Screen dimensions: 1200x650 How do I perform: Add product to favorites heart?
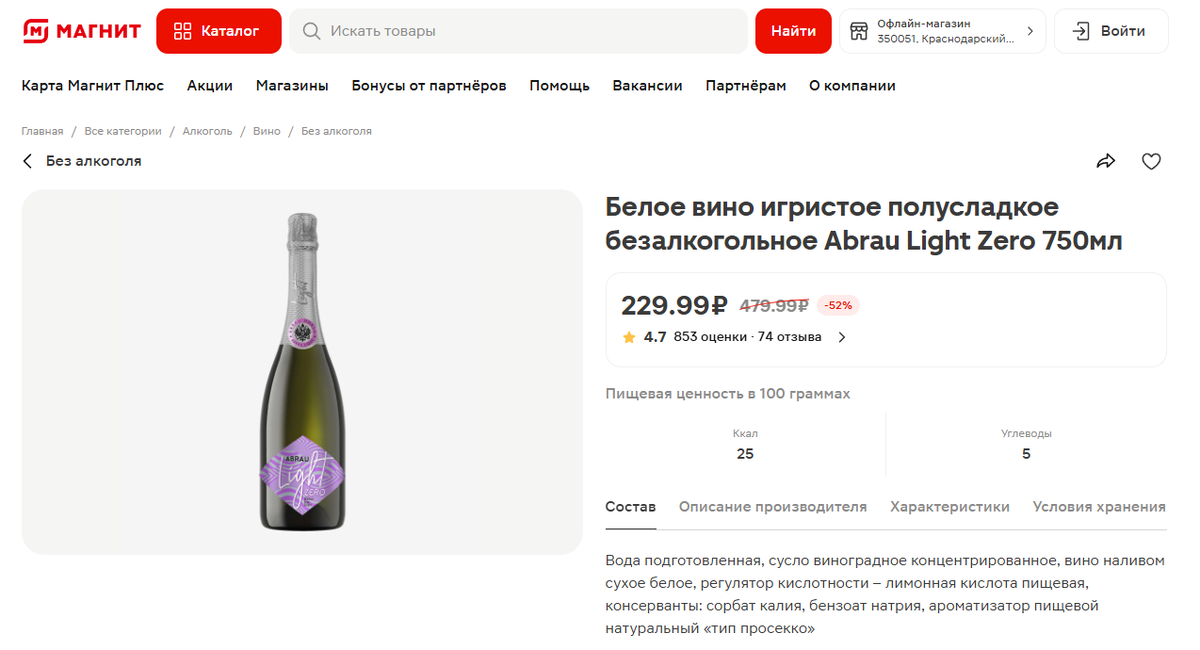click(x=1151, y=161)
